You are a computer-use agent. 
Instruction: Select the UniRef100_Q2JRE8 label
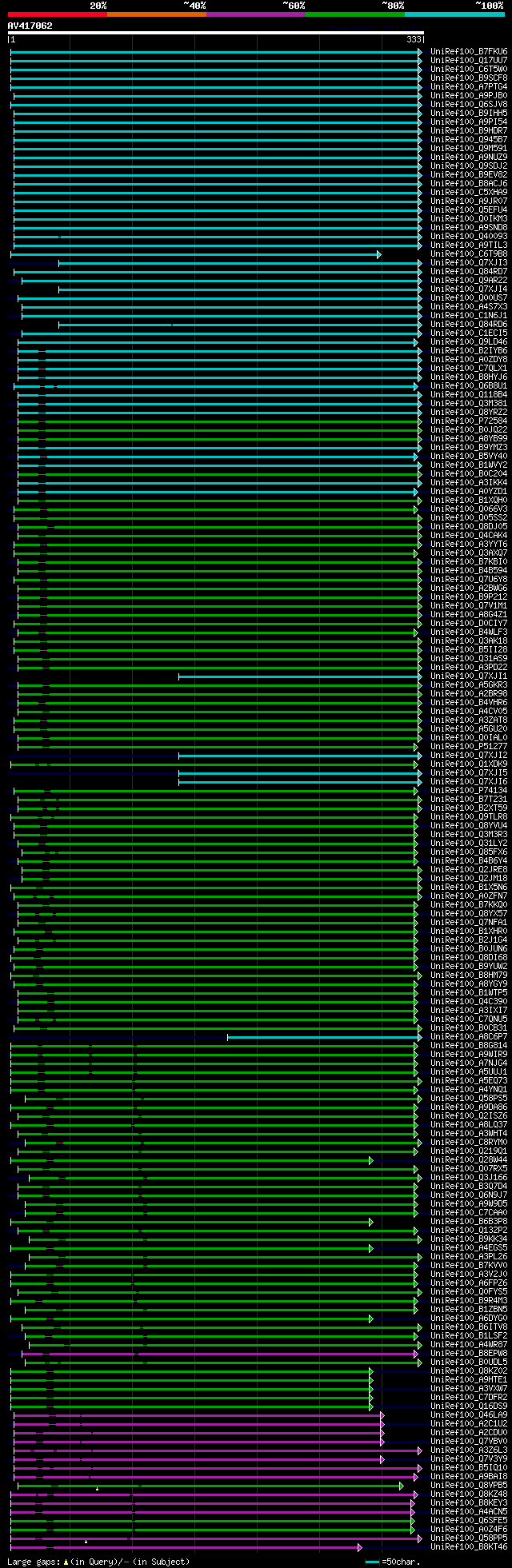coord(469,869)
